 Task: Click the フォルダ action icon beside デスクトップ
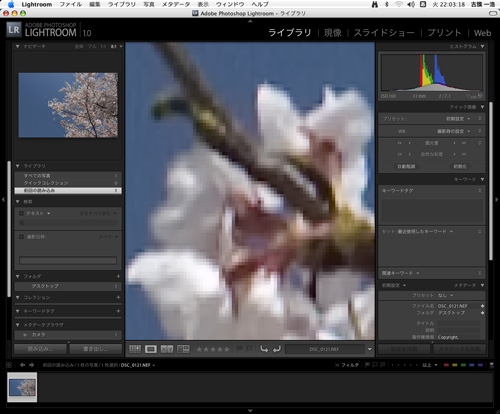point(482,313)
